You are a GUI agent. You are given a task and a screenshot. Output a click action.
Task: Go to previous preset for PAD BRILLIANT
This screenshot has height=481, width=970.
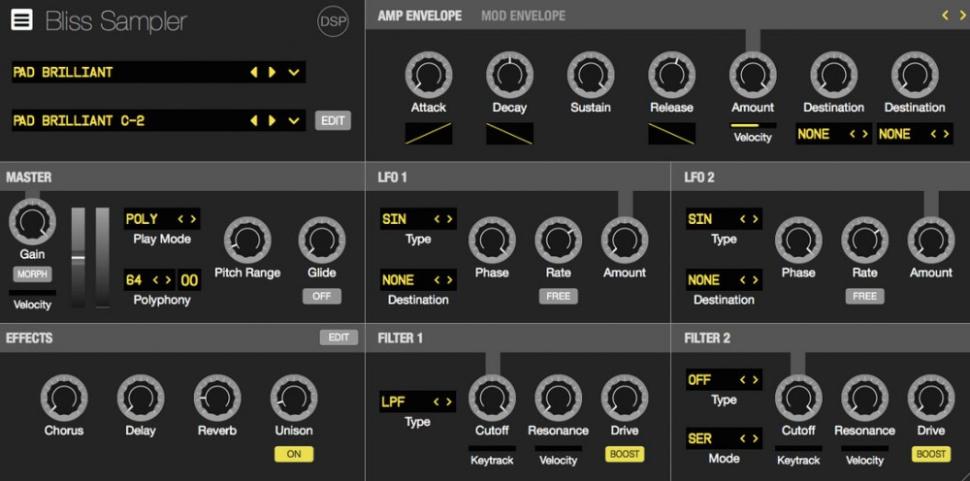pos(253,72)
